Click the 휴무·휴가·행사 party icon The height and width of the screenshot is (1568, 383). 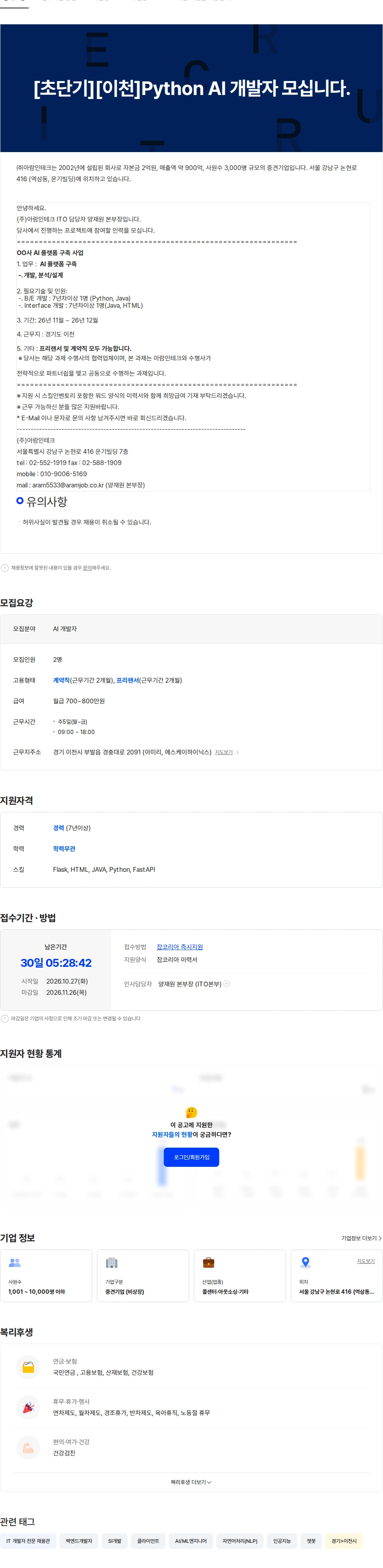click(x=28, y=1407)
